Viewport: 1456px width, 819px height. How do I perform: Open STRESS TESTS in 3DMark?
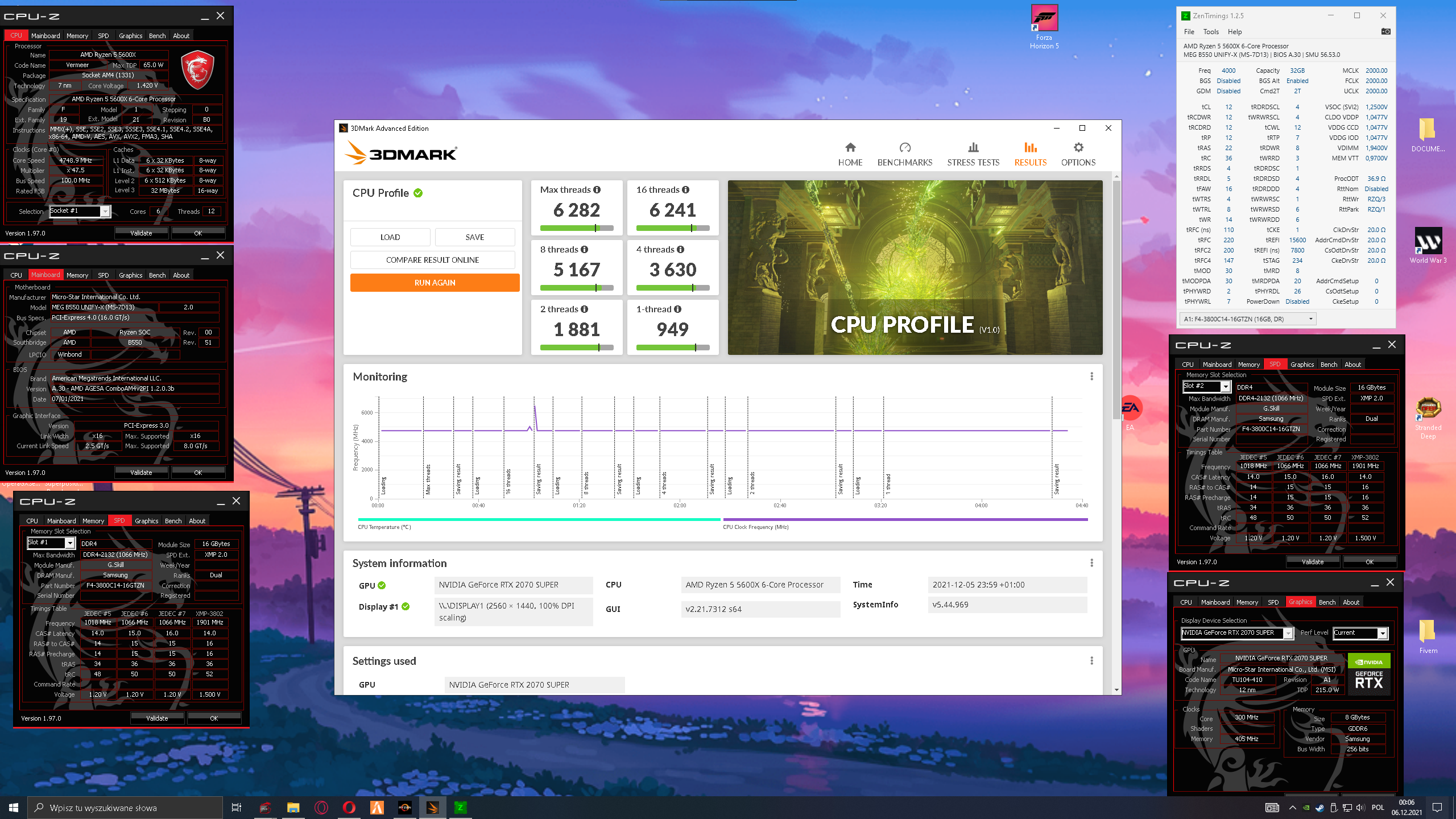pos(973,154)
